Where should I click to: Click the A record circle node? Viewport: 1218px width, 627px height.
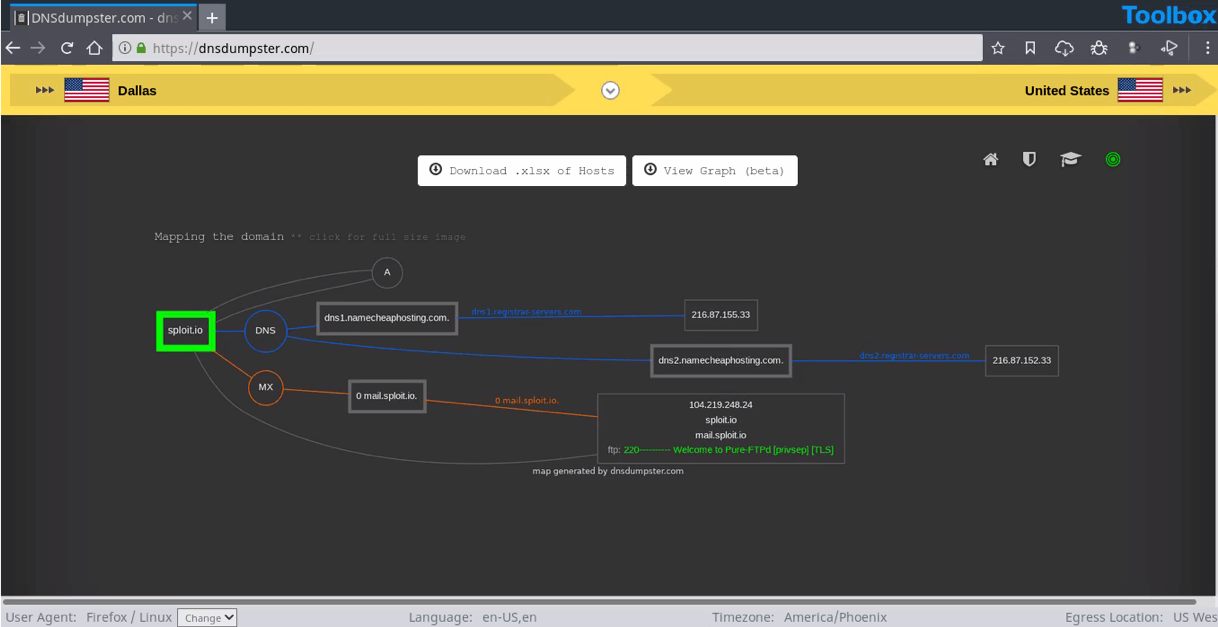point(387,272)
